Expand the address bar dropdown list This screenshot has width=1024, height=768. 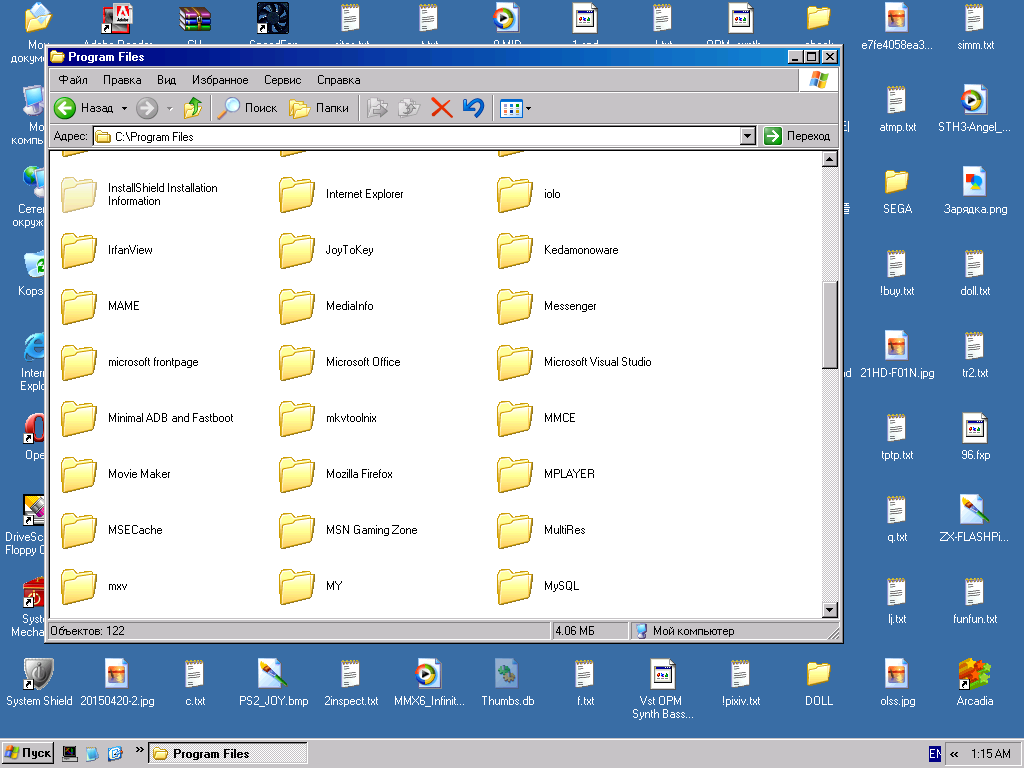pyautogui.click(x=747, y=136)
